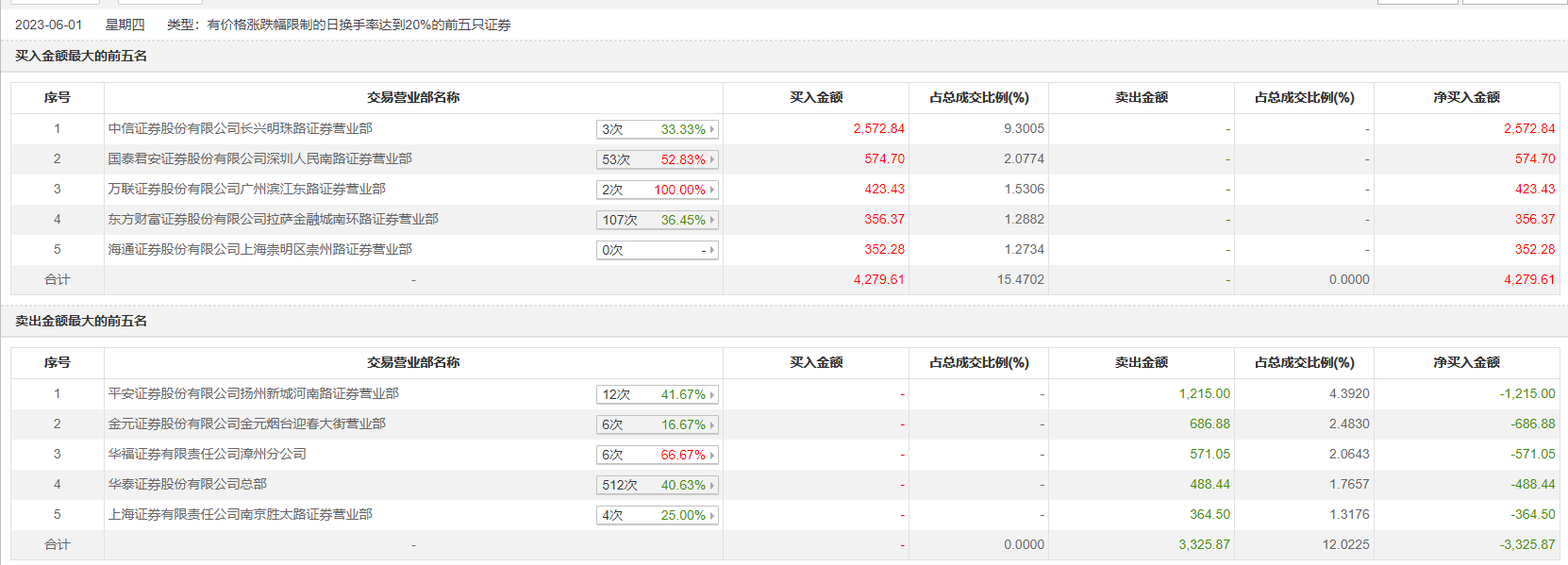Expand the 4次 25.00% stats box
The image size is (1568, 565).
point(658,515)
